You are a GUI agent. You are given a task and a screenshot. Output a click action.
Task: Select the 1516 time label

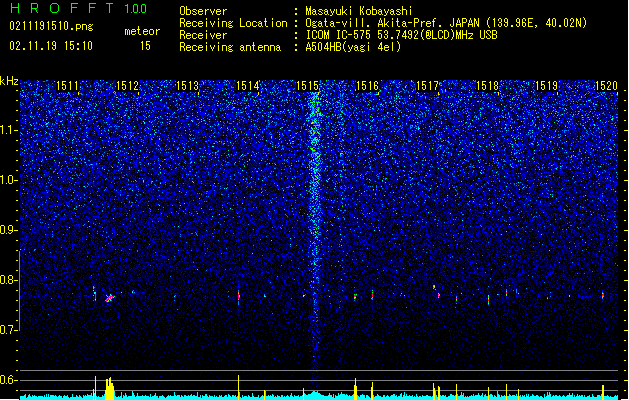click(x=367, y=86)
